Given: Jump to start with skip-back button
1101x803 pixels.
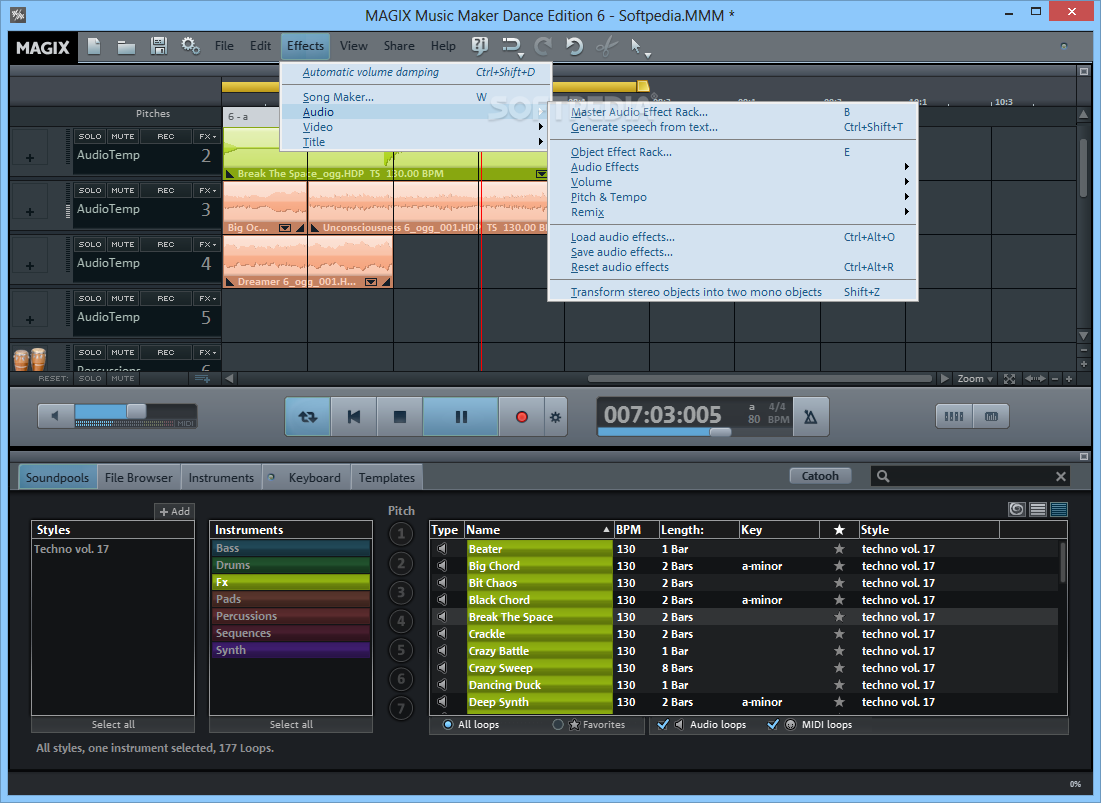Looking at the screenshot, I should click(x=354, y=417).
